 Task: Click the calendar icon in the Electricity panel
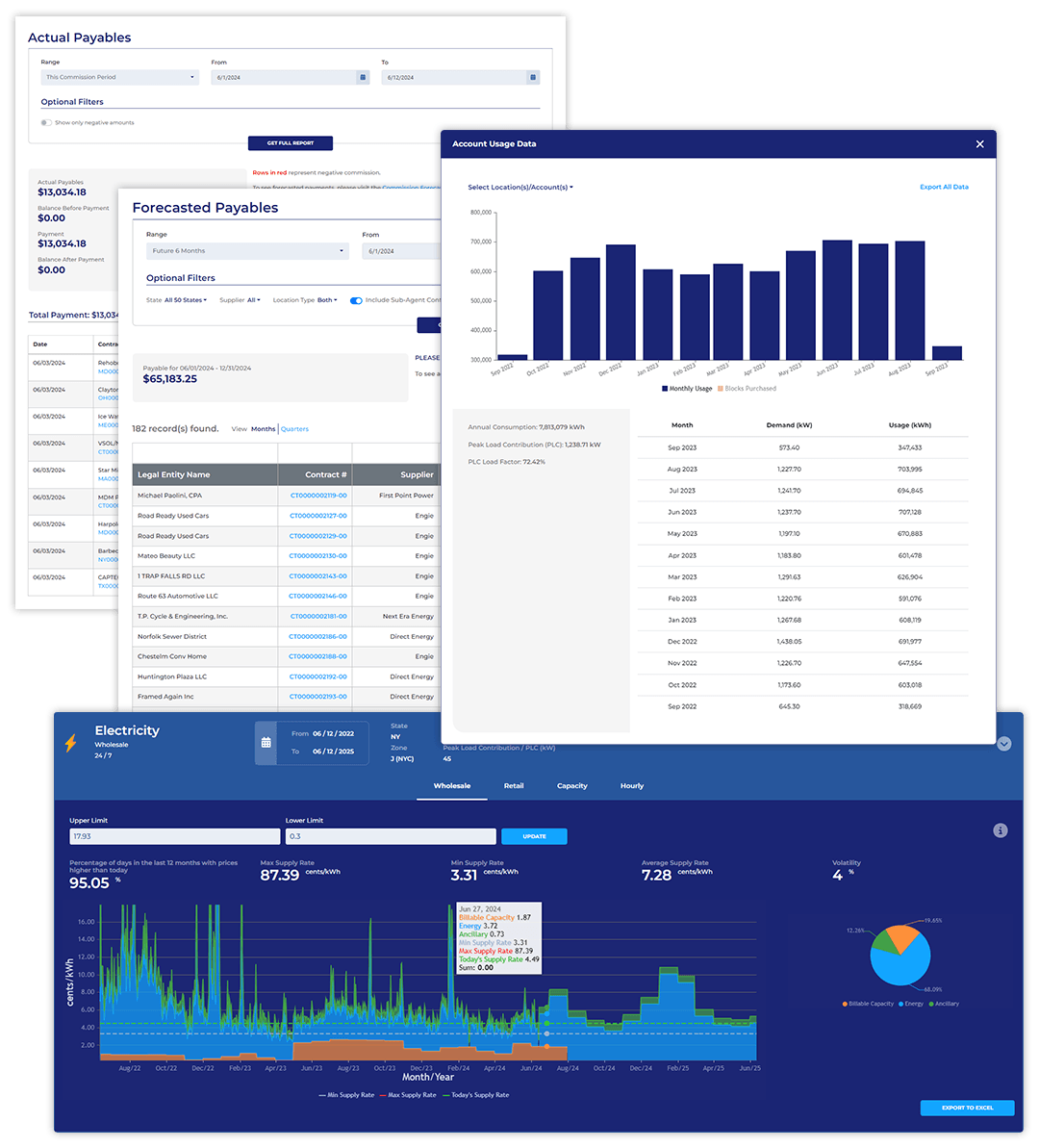(266, 743)
